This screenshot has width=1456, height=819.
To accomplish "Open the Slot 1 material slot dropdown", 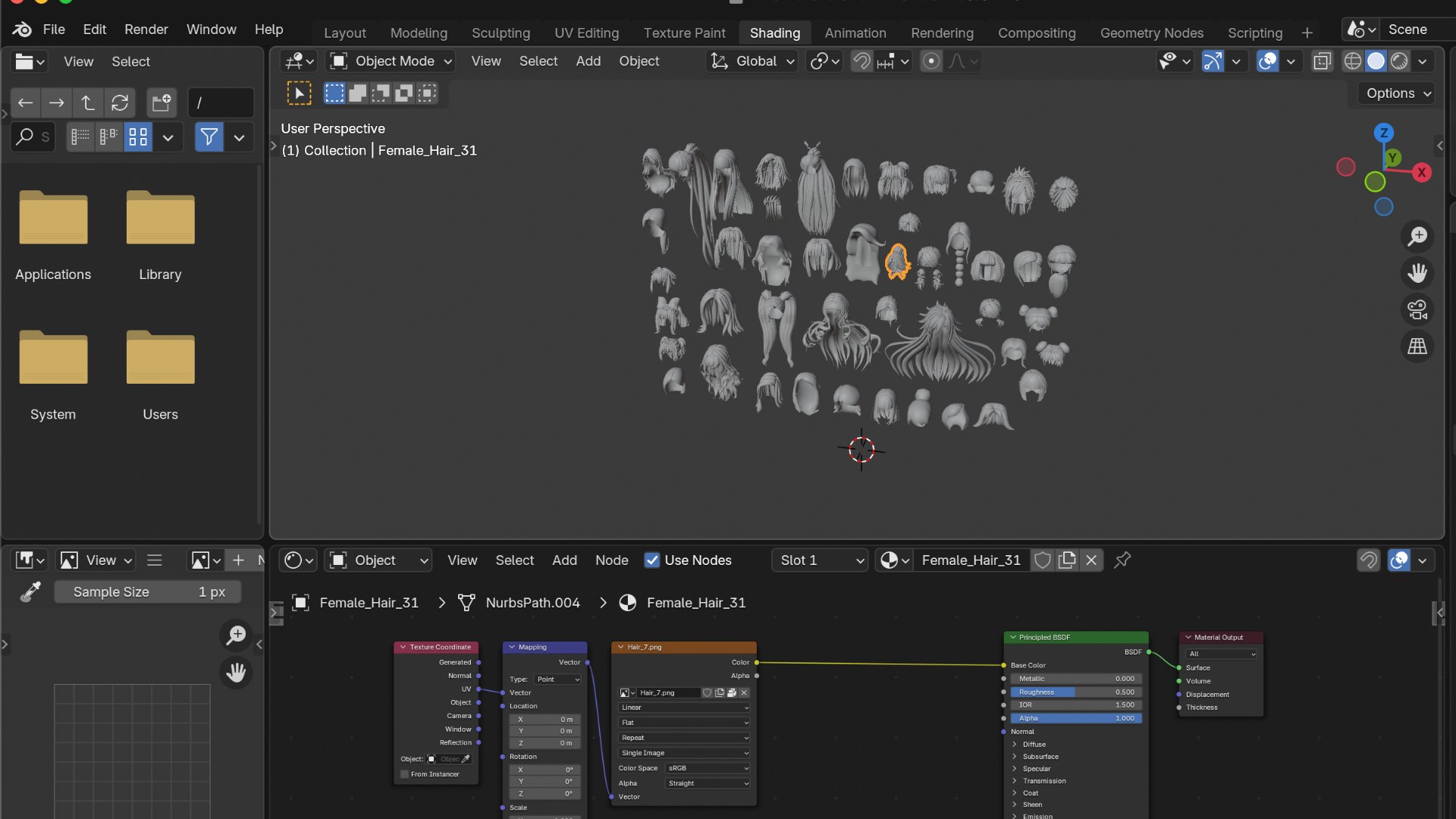I will [821, 560].
